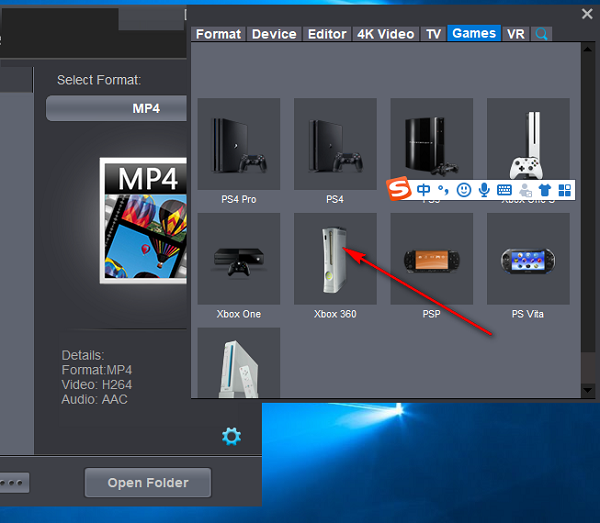The height and width of the screenshot is (523, 600).
Task: Click the Sogou S logo icon
Action: click(399, 189)
